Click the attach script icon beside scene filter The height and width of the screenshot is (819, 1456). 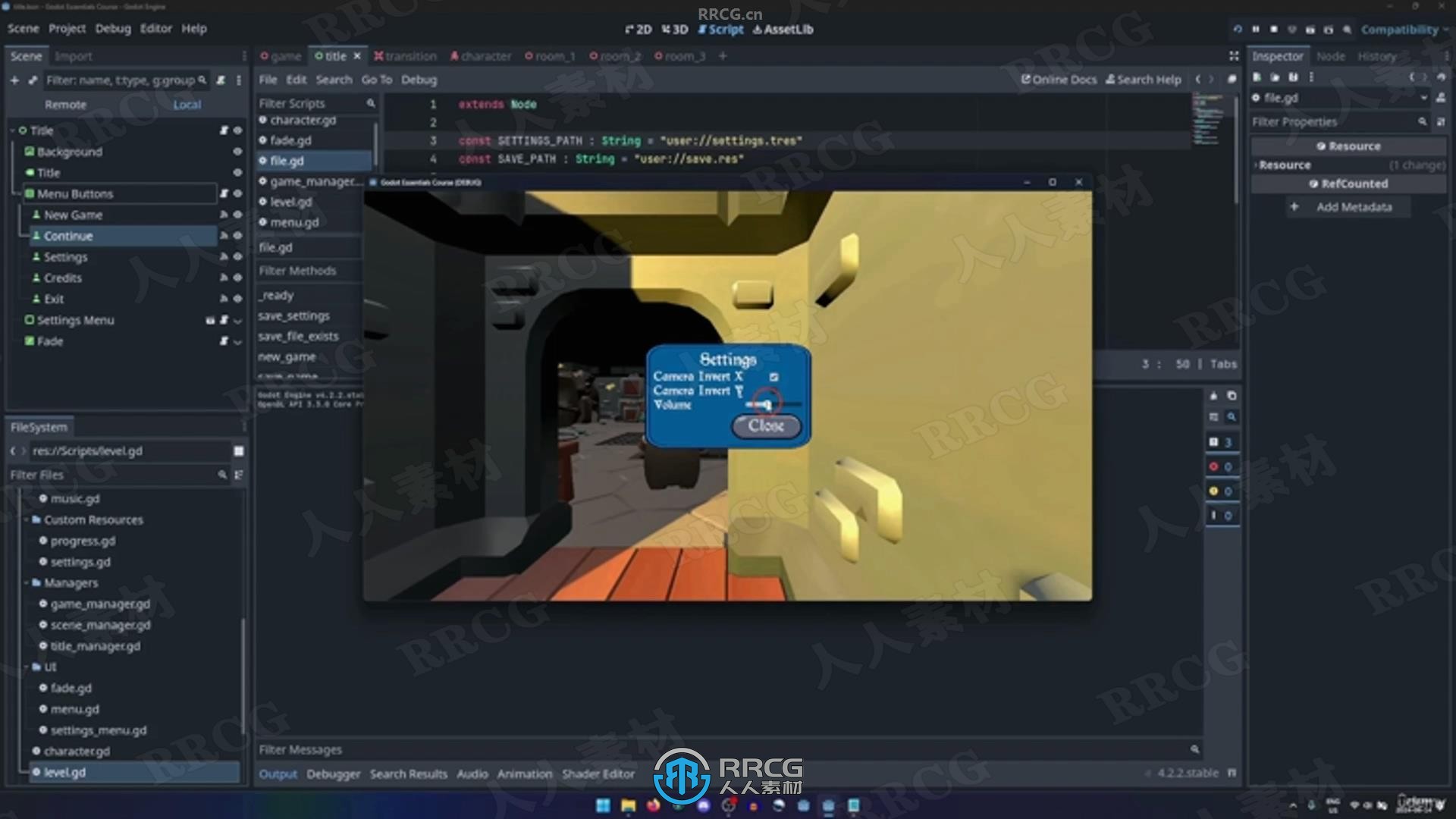click(221, 80)
